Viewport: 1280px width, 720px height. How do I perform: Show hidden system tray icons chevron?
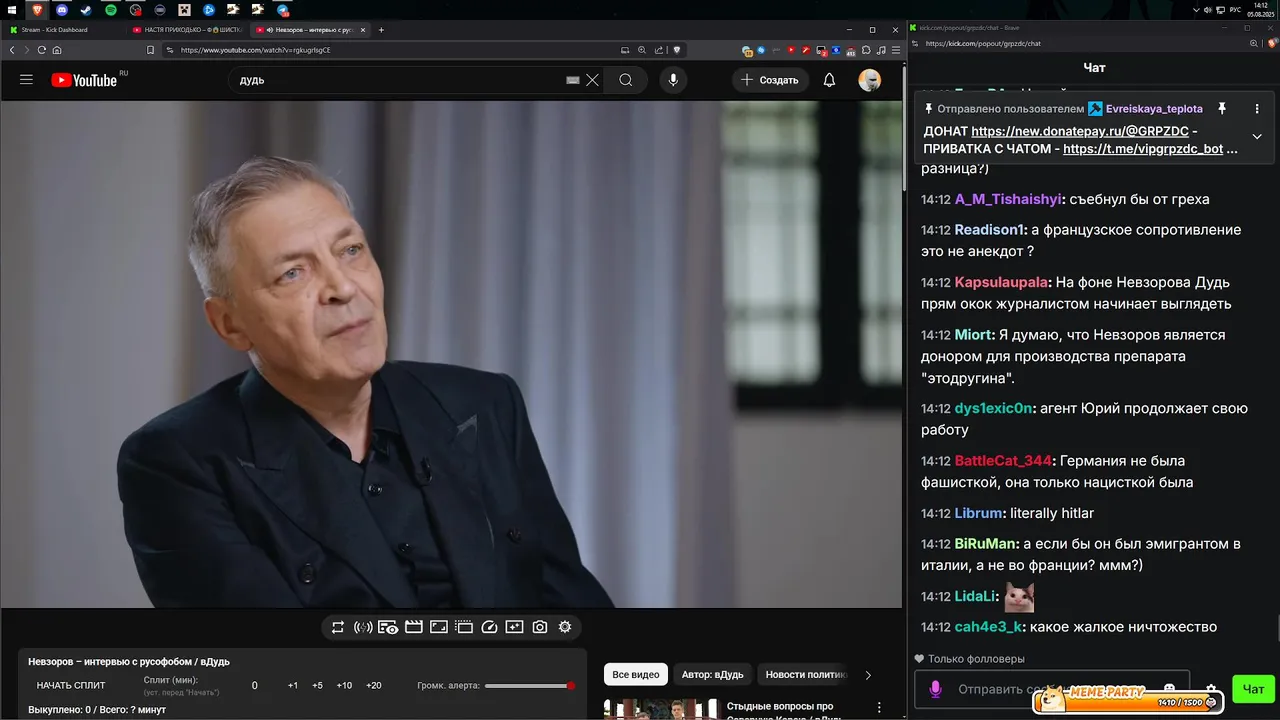click(x=1196, y=9)
